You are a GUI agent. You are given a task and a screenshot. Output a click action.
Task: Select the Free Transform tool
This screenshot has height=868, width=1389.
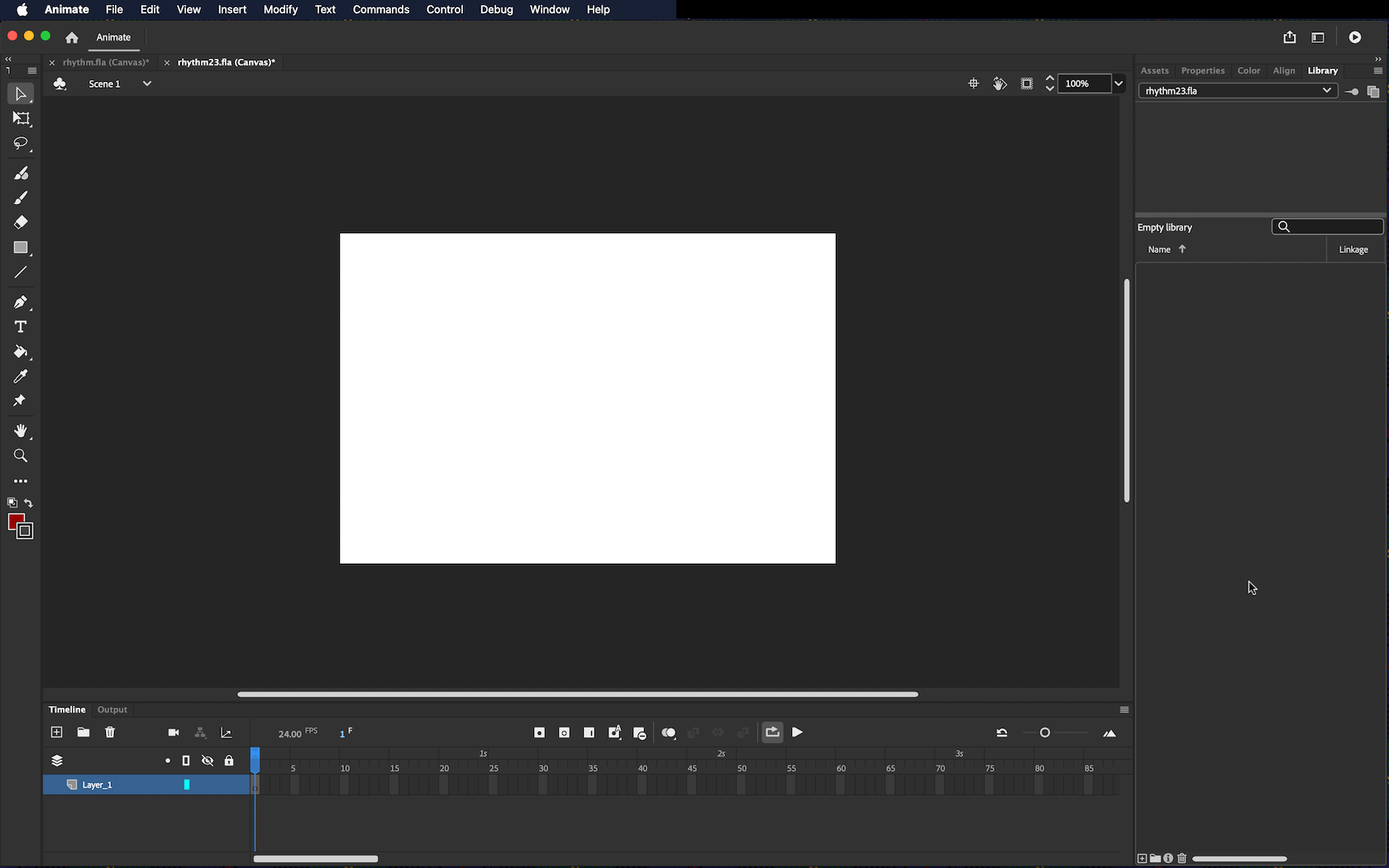click(21, 119)
